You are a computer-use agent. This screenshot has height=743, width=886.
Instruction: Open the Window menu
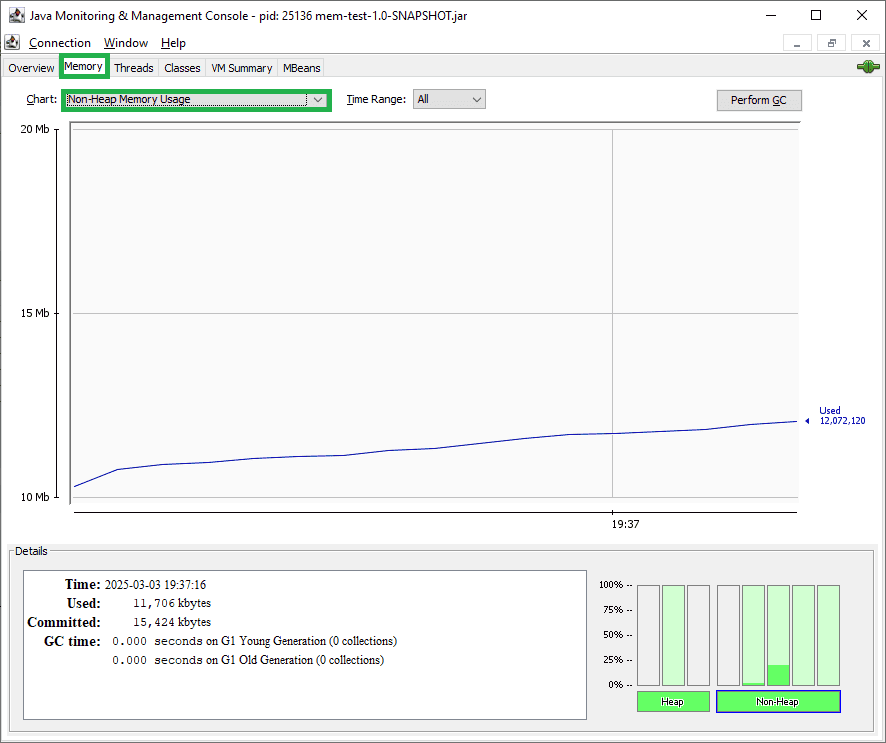125,43
